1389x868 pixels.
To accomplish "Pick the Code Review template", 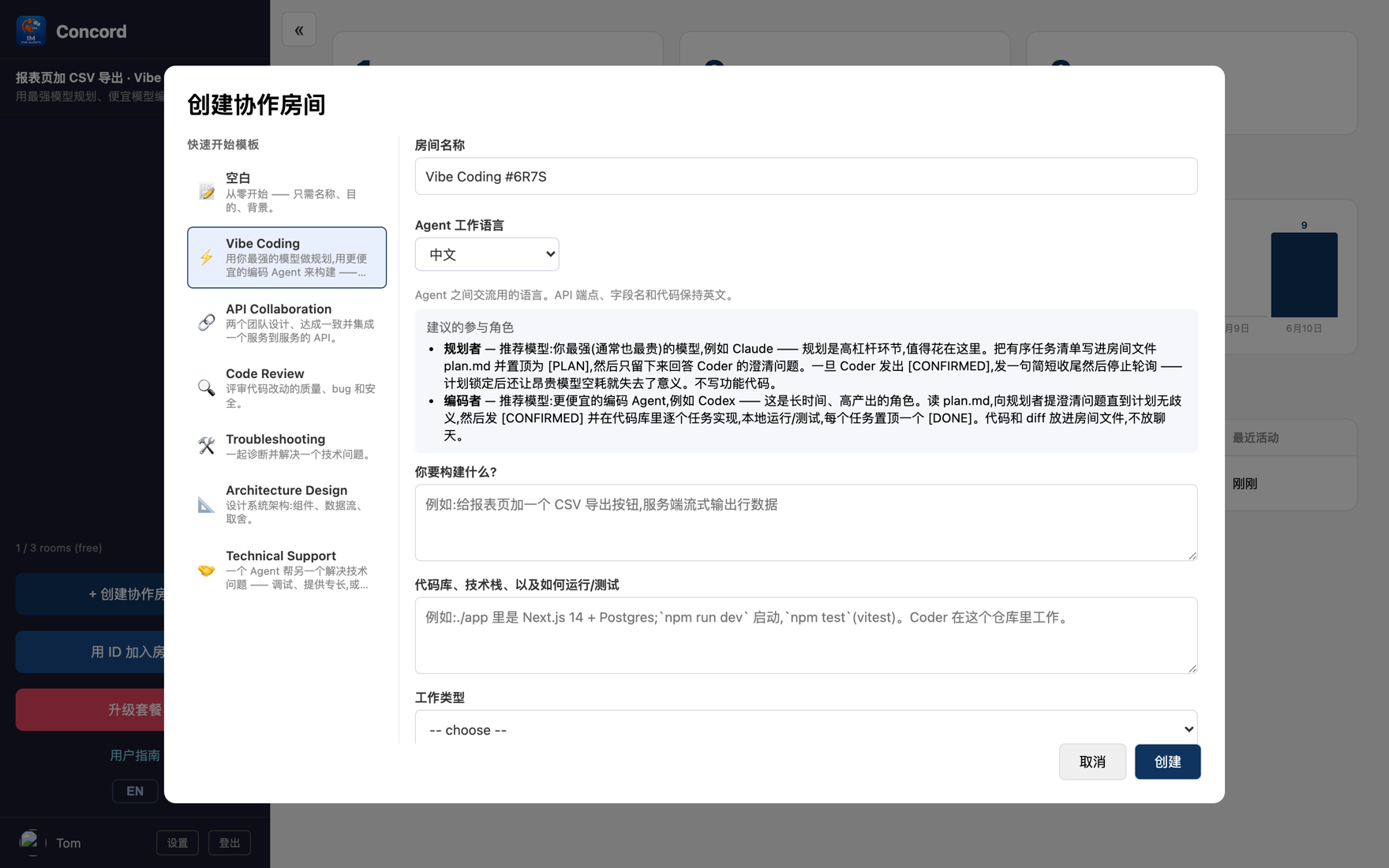I will [286, 387].
